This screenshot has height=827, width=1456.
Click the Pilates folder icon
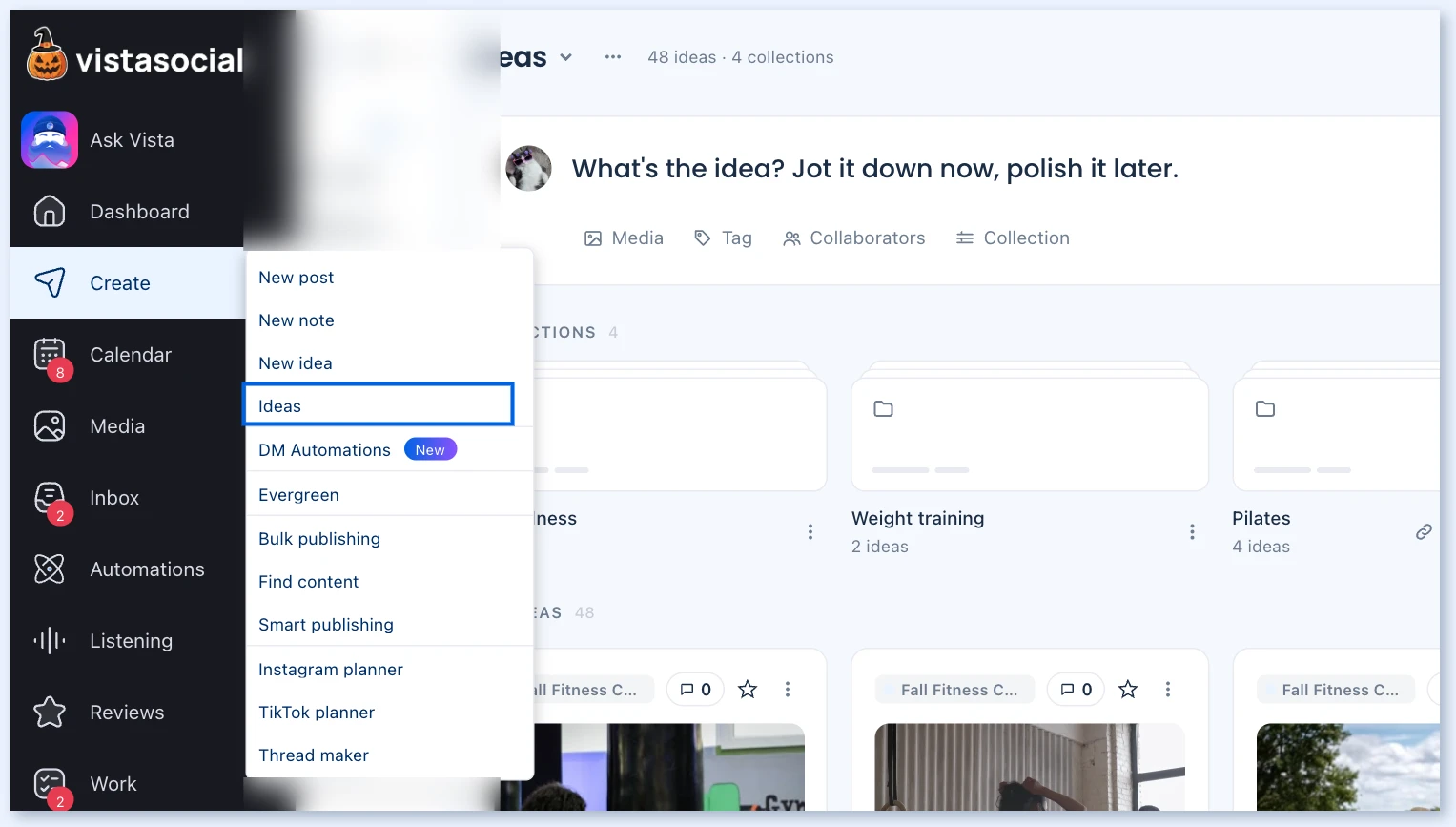click(x=1265, y=409)
